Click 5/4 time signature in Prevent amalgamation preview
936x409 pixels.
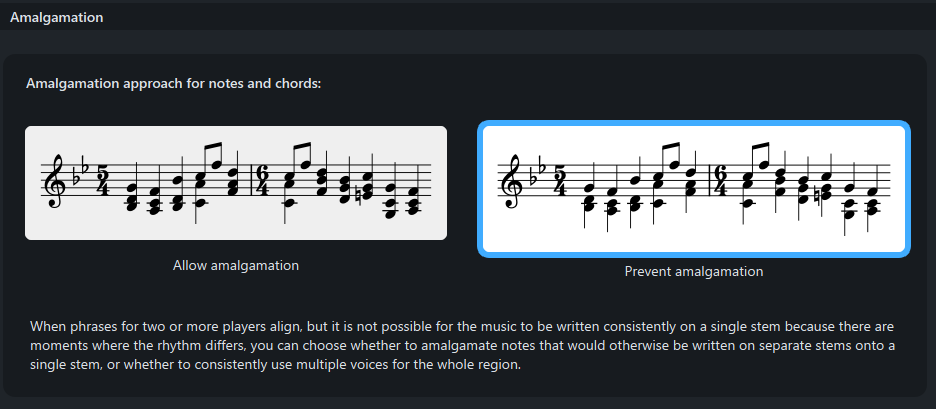point(561,180)
